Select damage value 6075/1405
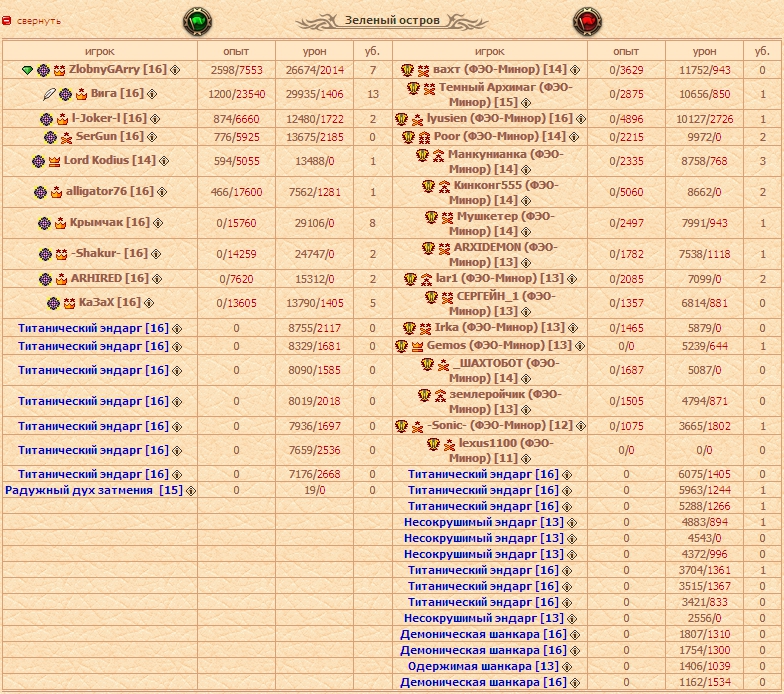Image resolution: width=784 pixels, height=694 pixels. tap(704, 474)
